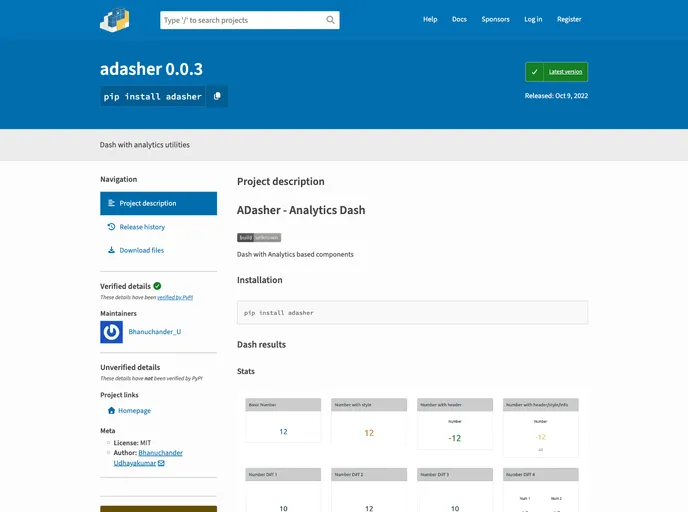
Task: Open the Project description navigation tab
Action: [158, 203]
